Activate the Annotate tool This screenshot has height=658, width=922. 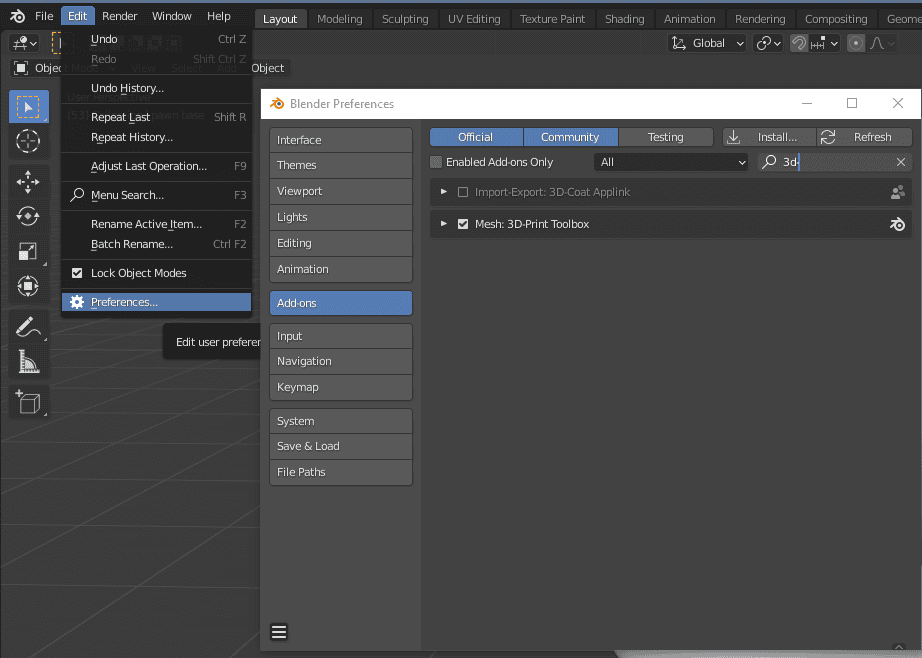[x=28, y=325]
